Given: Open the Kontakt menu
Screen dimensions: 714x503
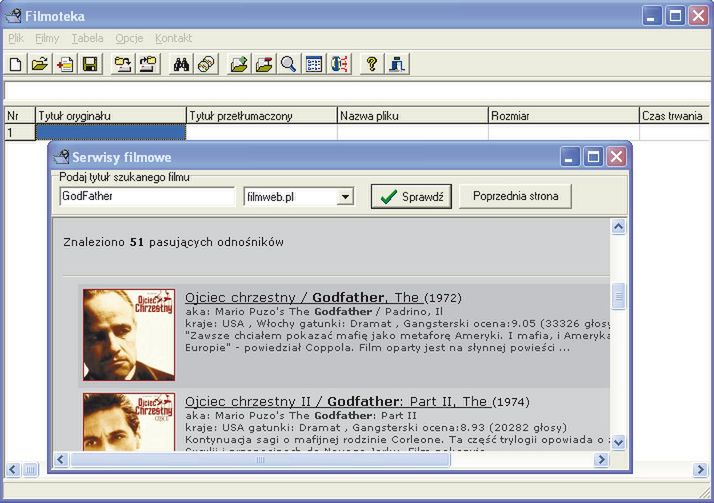Looking at the screenshot, I should click(173, 38).
